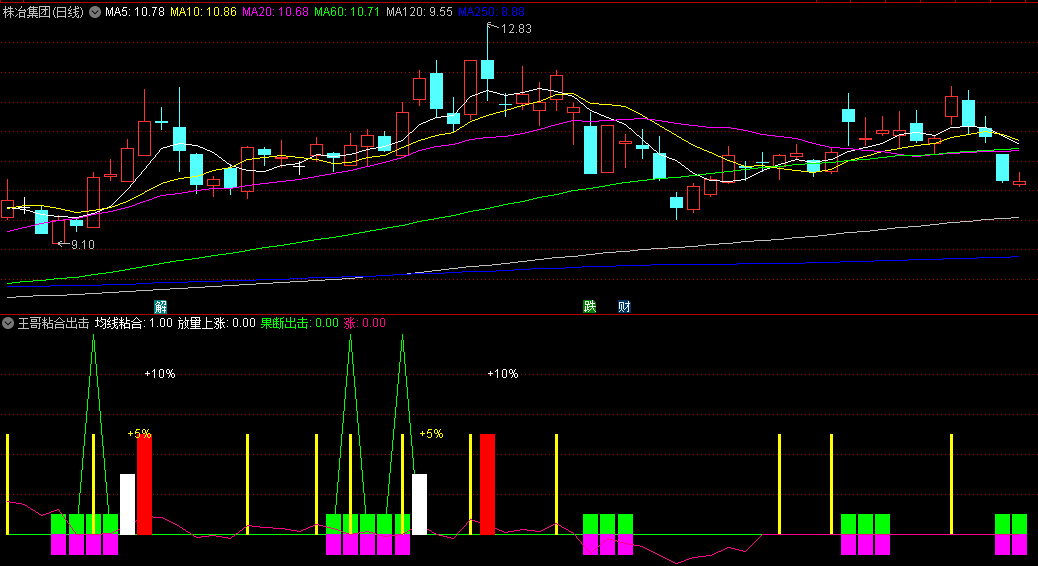Click the white bar below second +5% label
Image resolution: width=1038 pixels, height=566 pixels.
[x=419, y=504]
